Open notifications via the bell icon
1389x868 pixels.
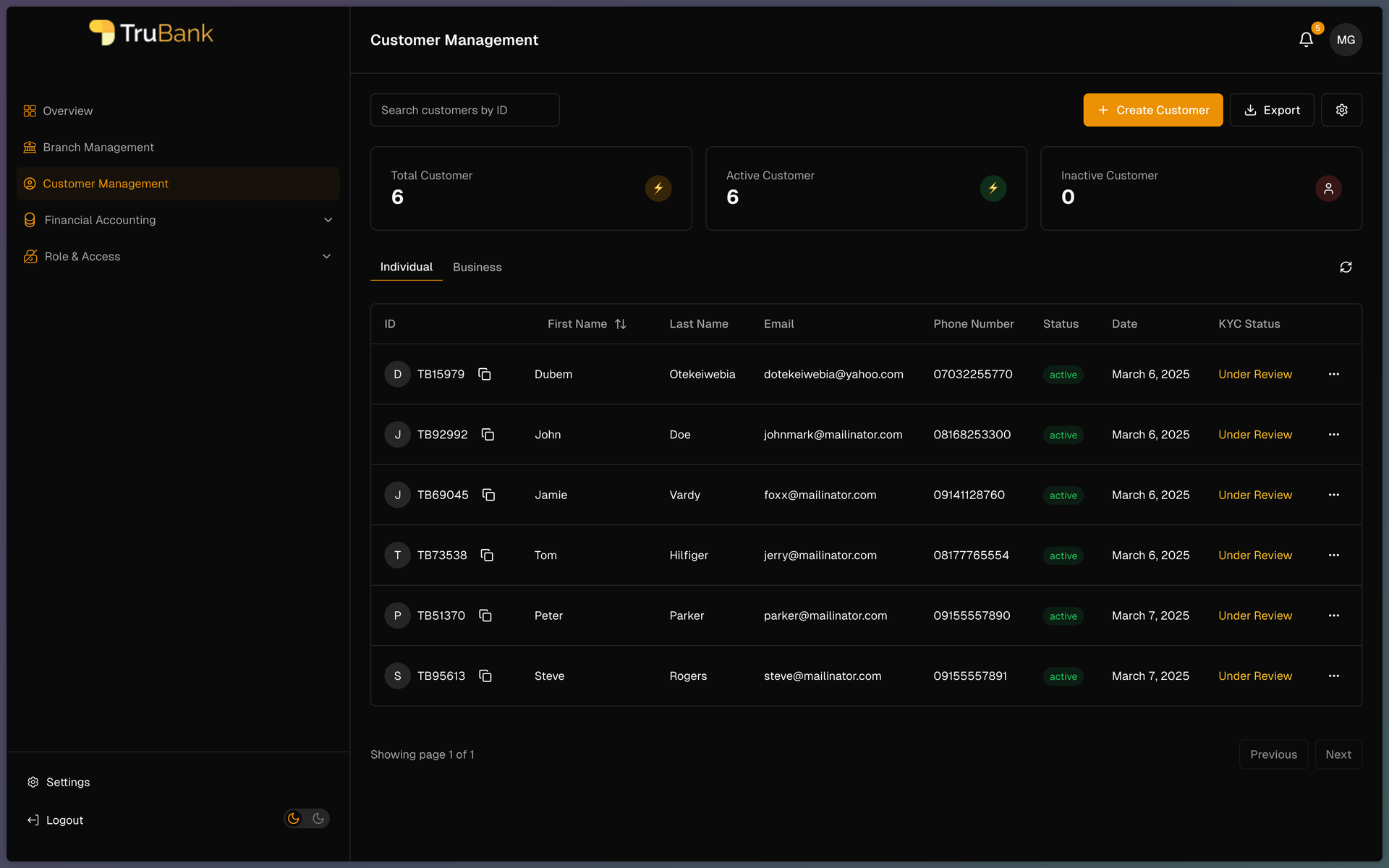1305,40
